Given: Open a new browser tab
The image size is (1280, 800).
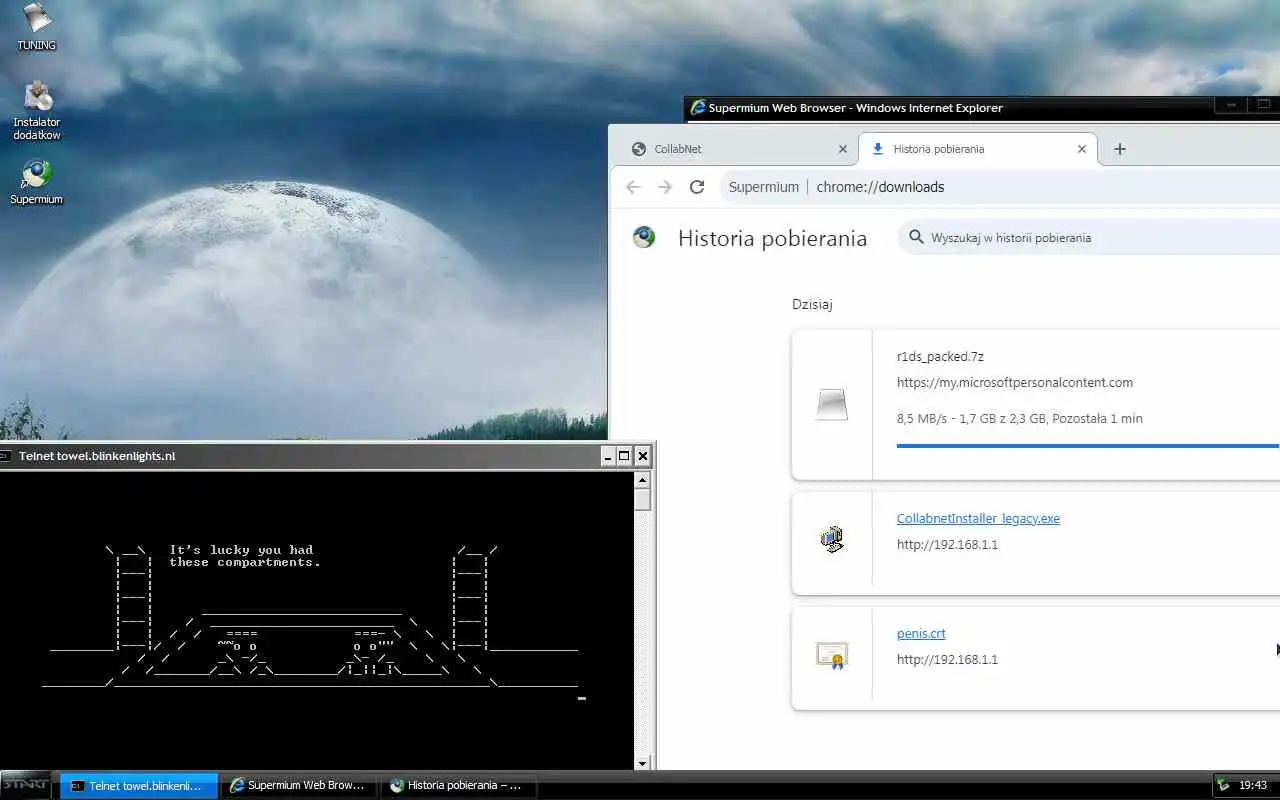Looking at the screenshot, I should 1120,149.
